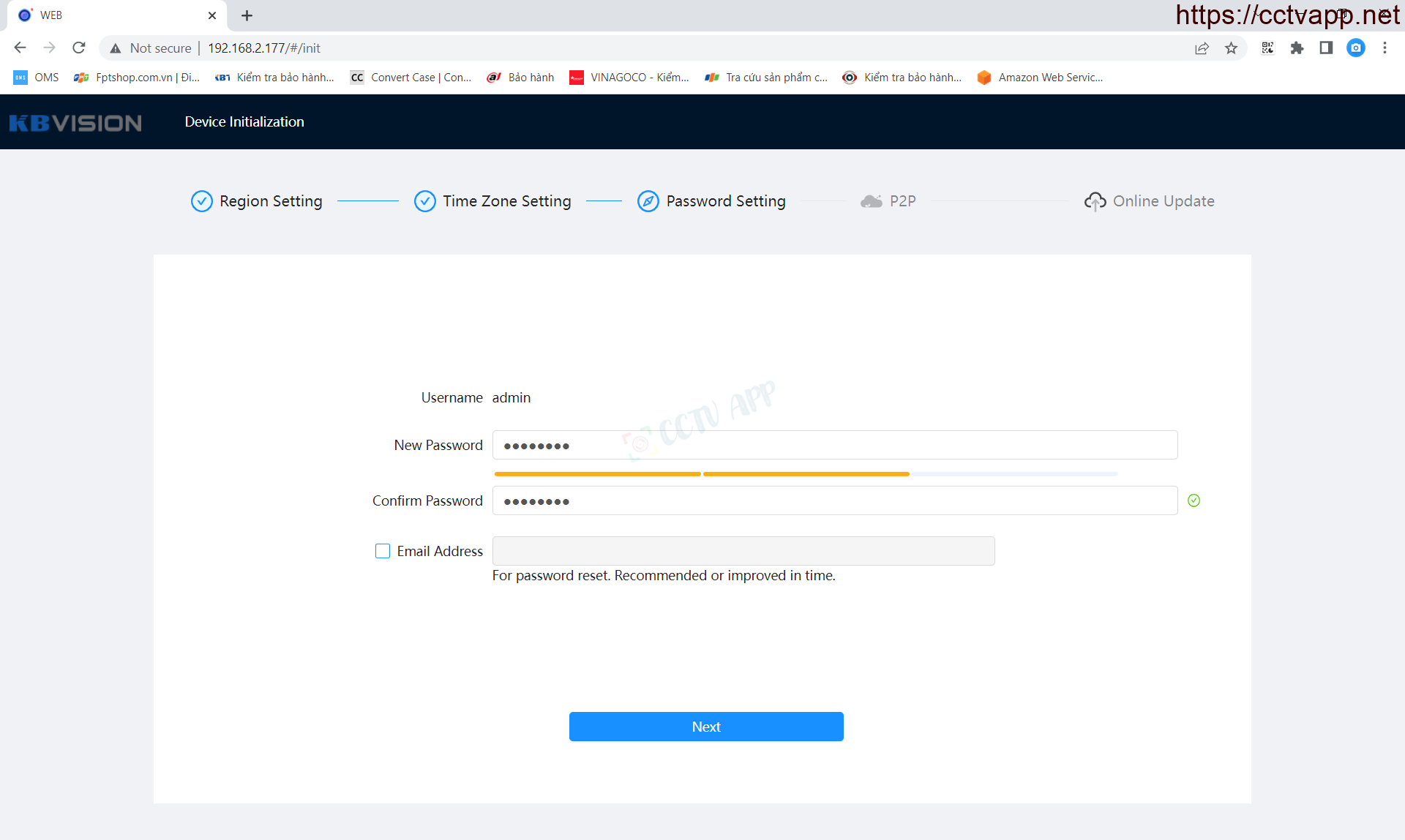Click the share page icon in address bar

pos(1202,48)
